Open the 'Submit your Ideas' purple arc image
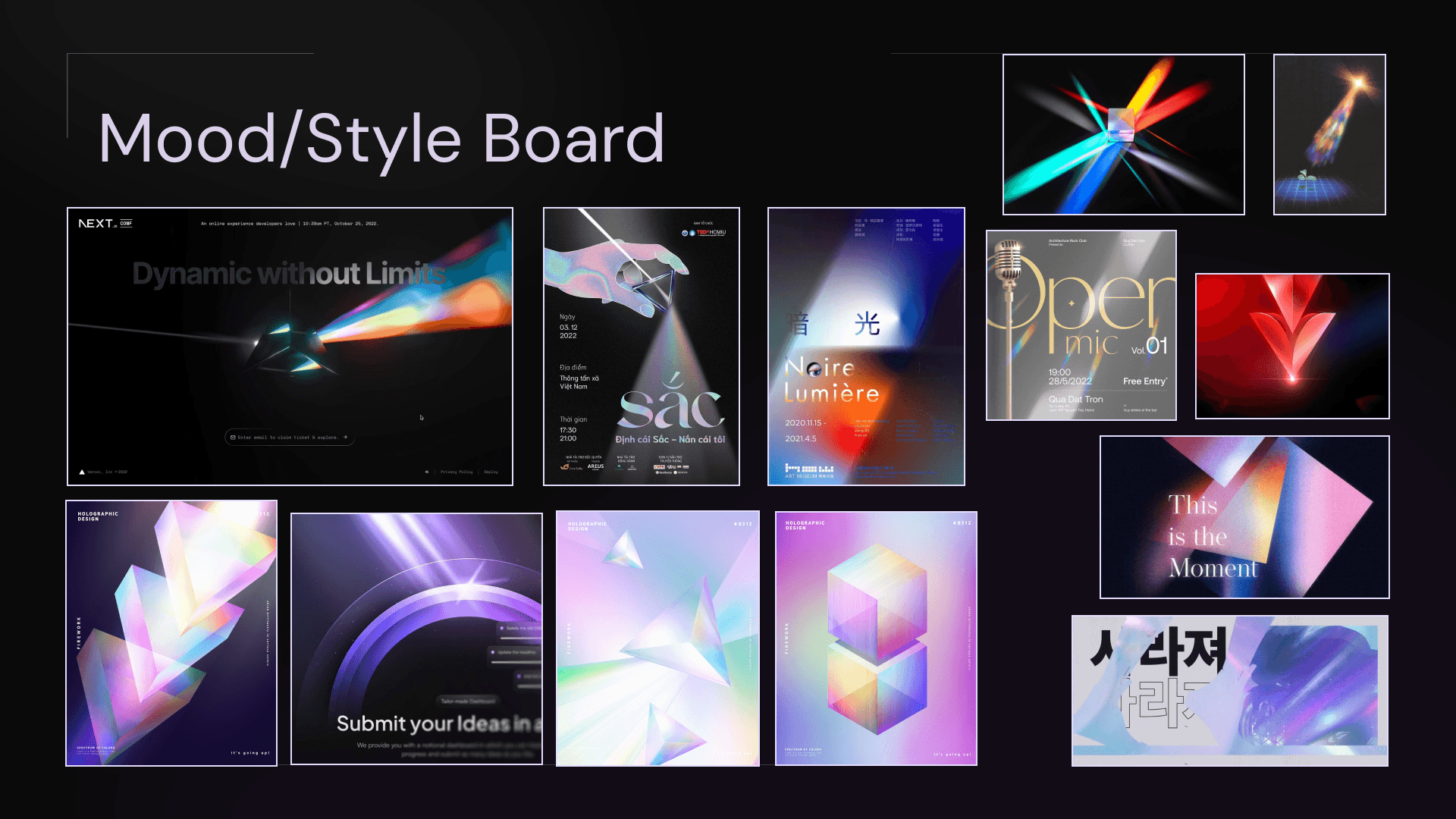The image size is (1456, 819). point(416,639)
